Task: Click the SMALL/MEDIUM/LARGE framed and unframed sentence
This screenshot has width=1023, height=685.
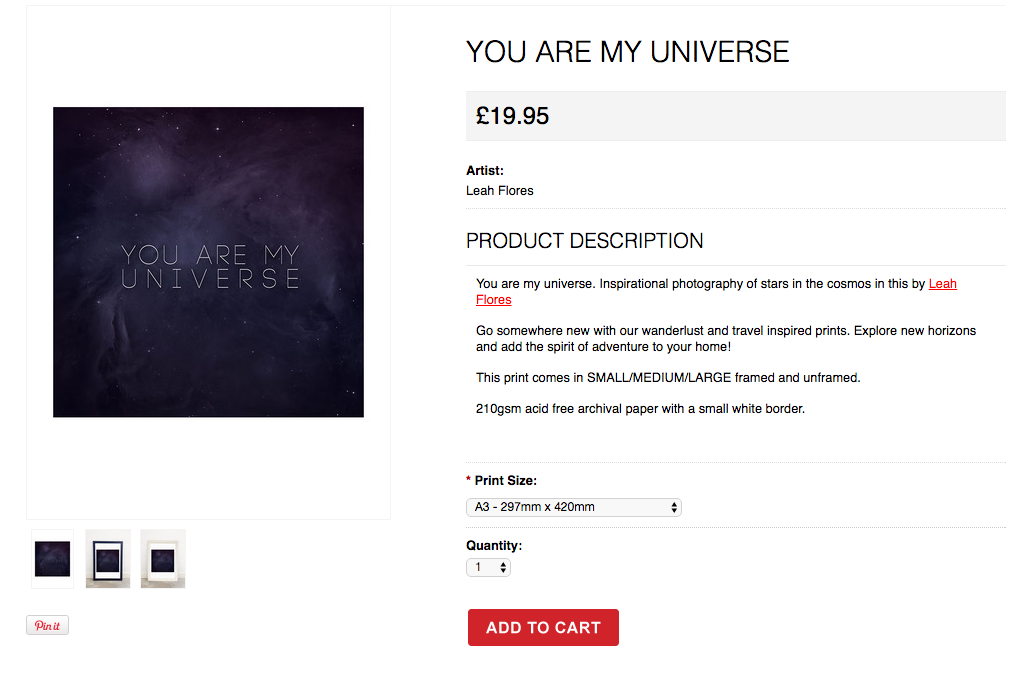Action: coord(668,378)
